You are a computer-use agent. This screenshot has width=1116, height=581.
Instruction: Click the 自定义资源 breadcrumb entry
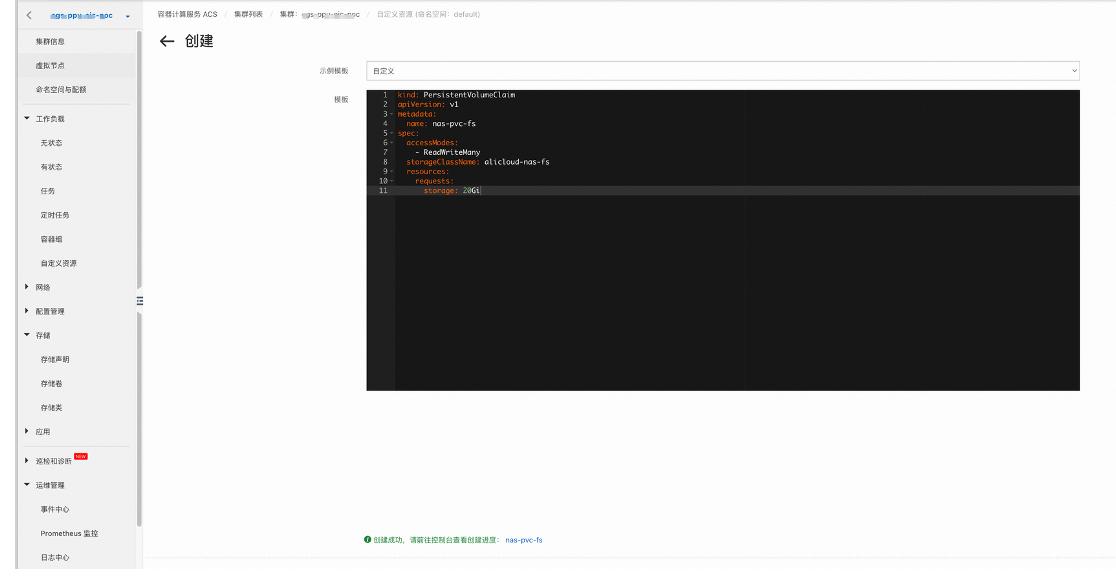tap(428, 14)
